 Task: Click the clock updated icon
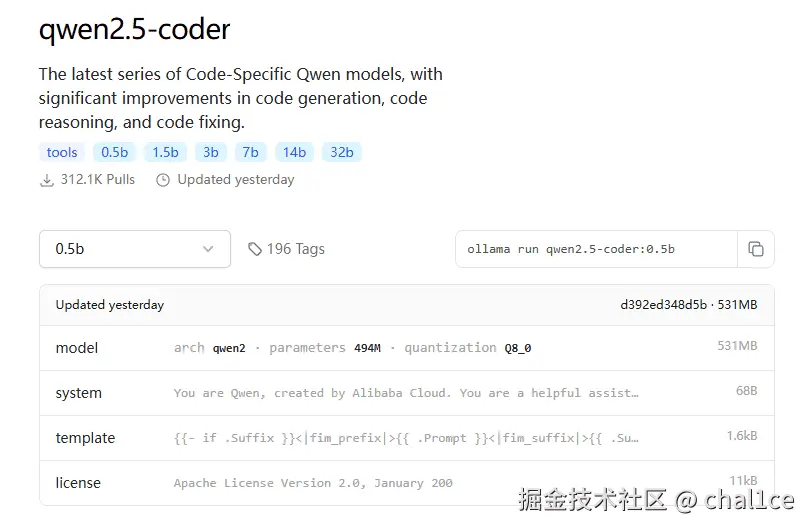click(163, 180)
